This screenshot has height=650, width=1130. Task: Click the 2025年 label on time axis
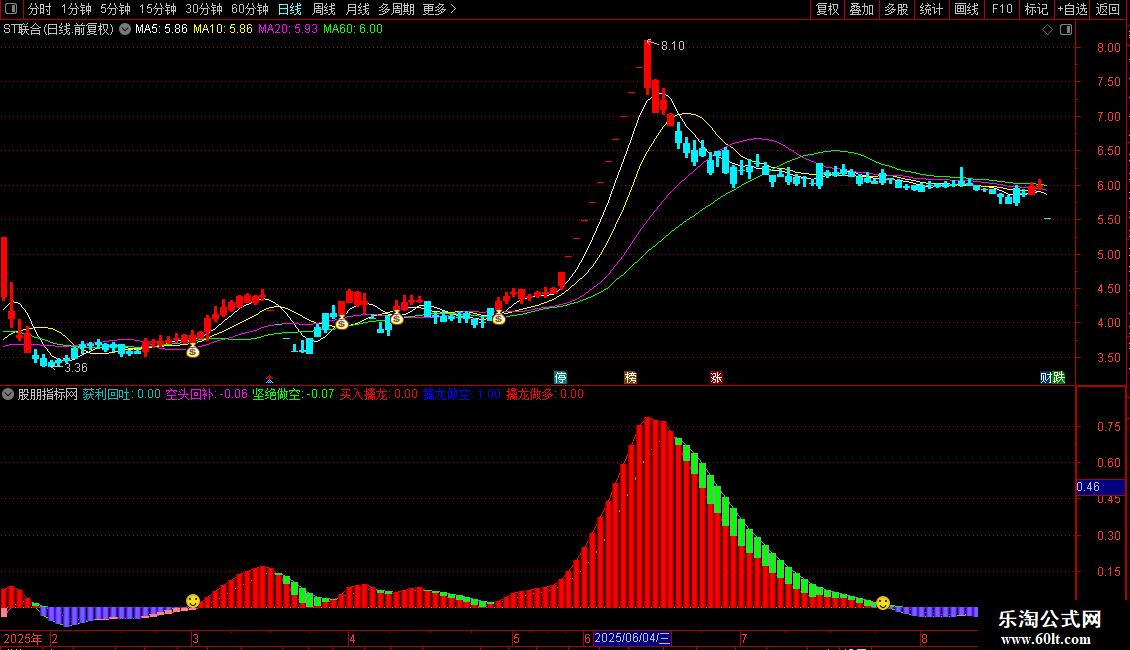(x=23, y=638)
